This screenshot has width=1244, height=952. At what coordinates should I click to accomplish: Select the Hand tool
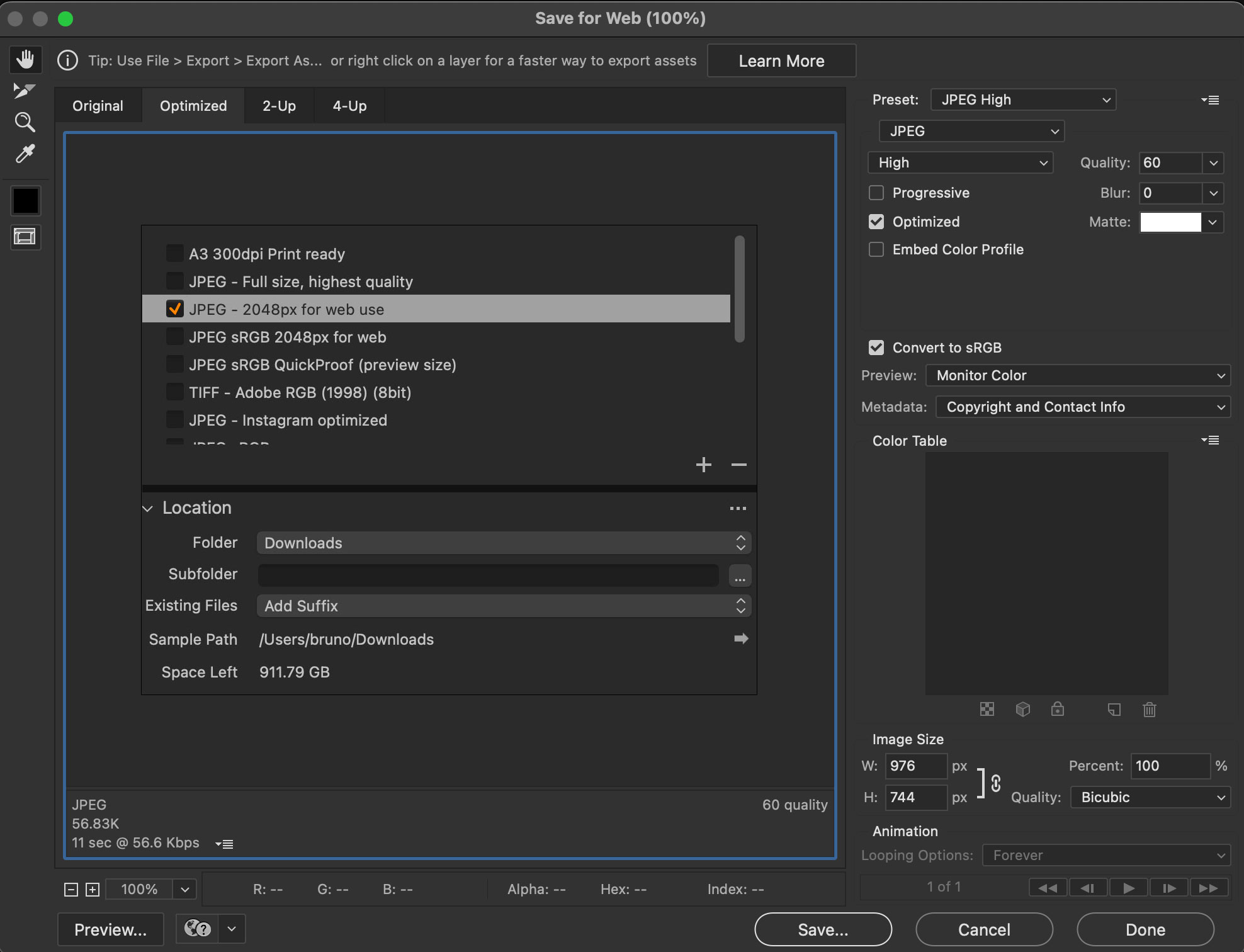(25, 60)
